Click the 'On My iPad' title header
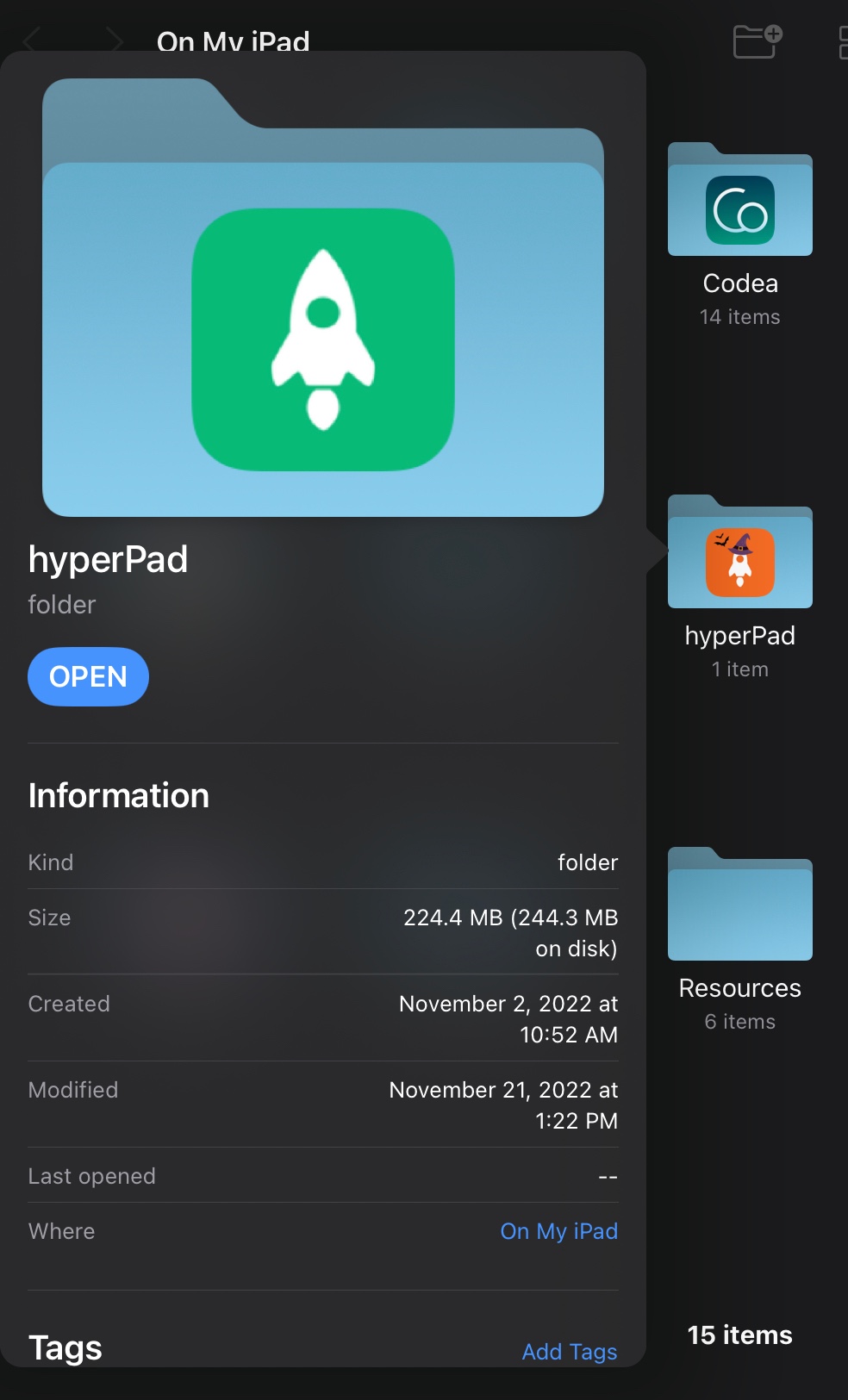The width and height of the screenshot is (848, 1400). [234, 41]
